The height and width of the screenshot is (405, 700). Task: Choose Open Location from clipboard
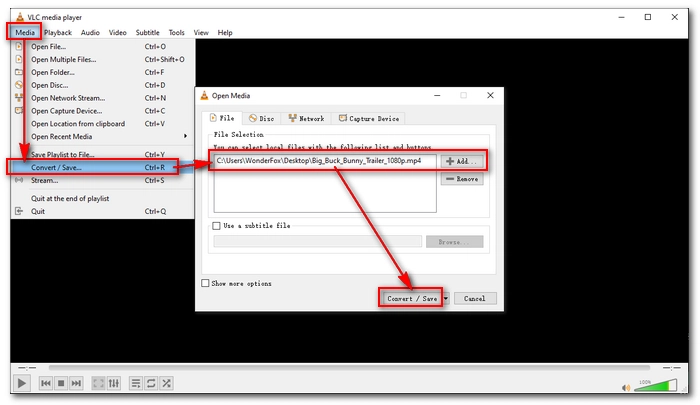(x=103, y=124)
